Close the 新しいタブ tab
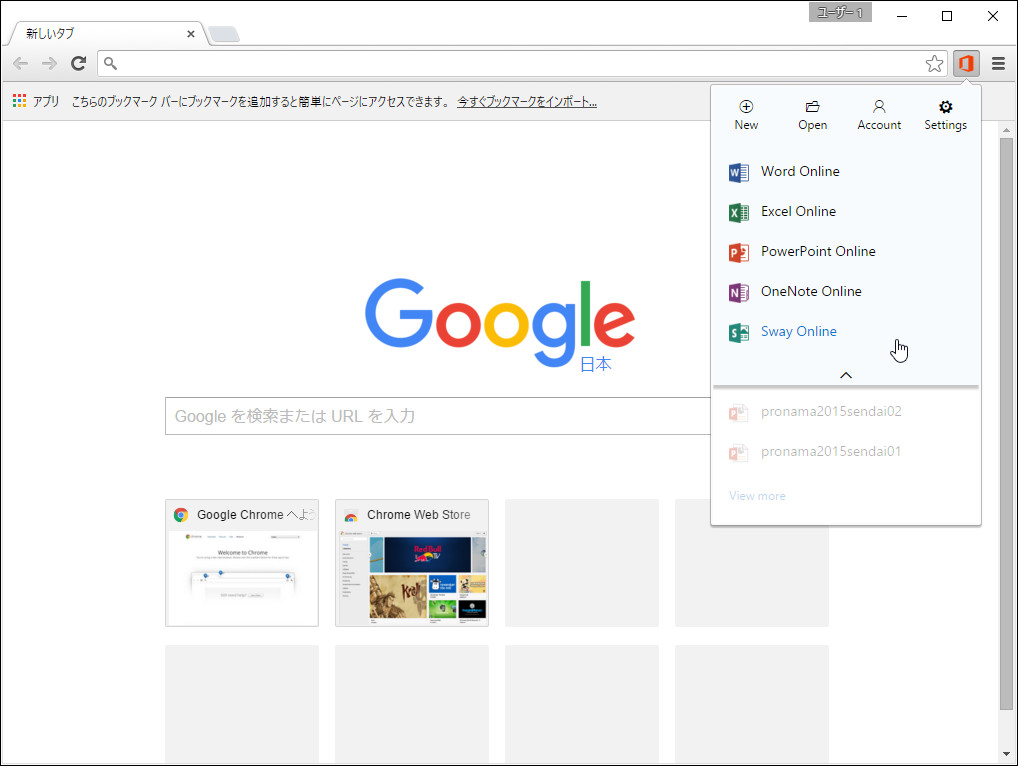Screen dimensions: 1018x766 tap(191, 34)
